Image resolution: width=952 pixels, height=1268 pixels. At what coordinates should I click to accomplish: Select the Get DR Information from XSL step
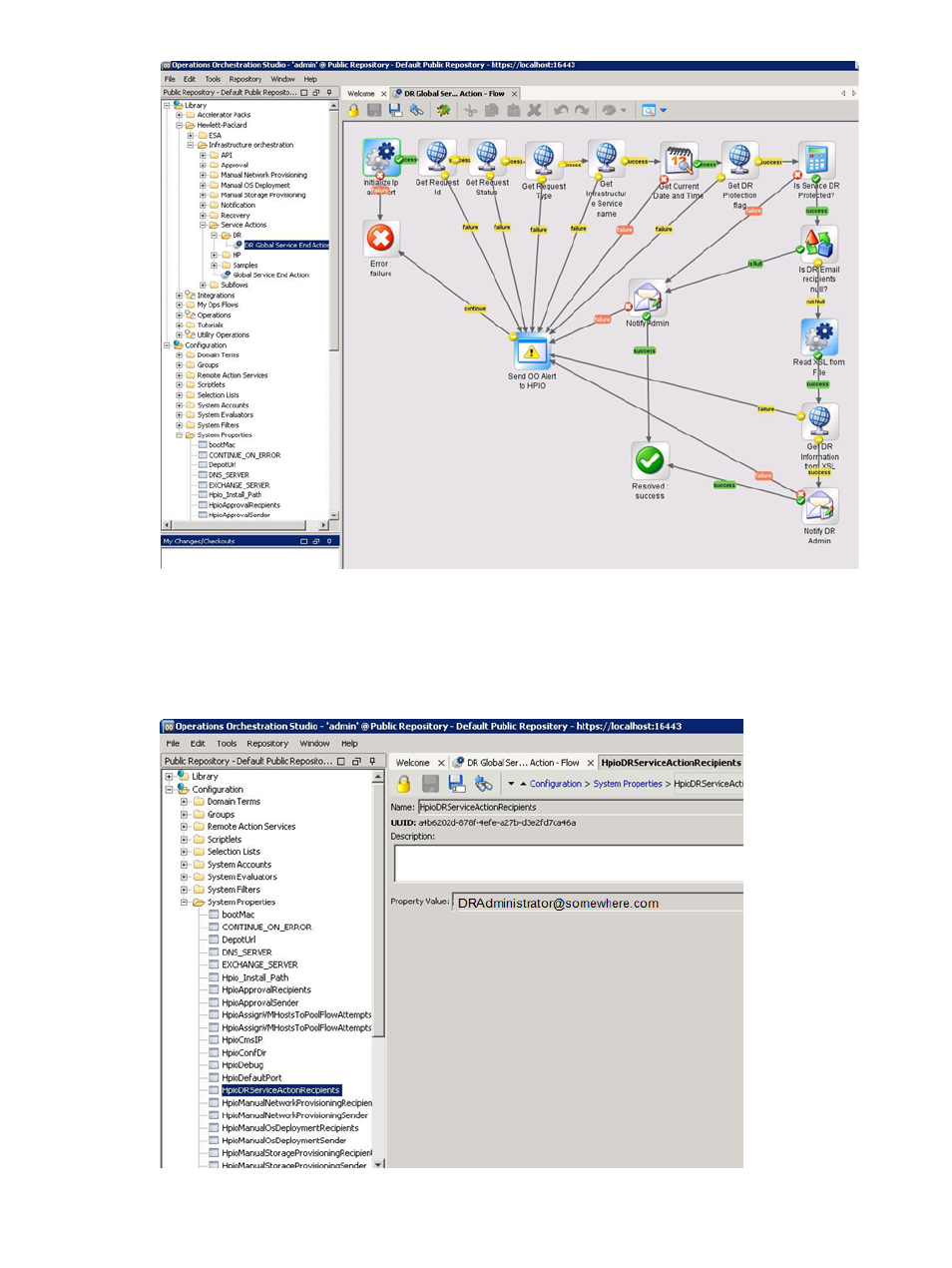click(x=819, y=422)
